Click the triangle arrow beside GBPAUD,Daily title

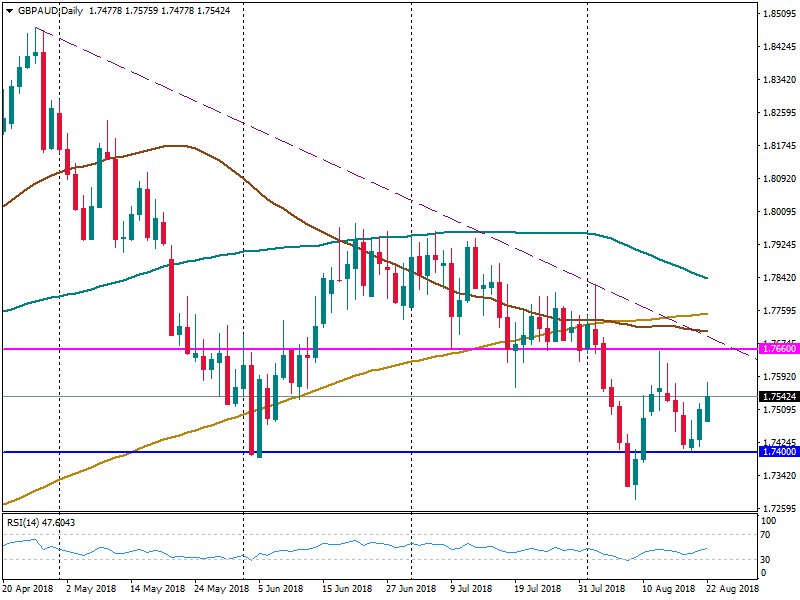point(8,9)
